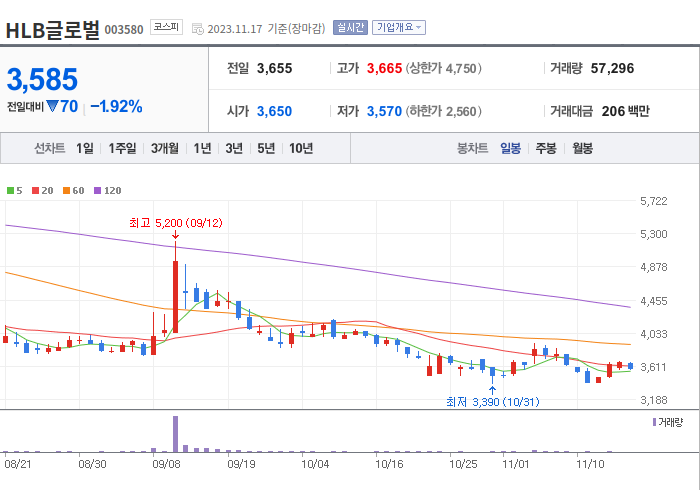Image resolution: width=700 pixels, height=490 pixels.
Task: Click the 거래량 value 57,296
Action: click(612, 68)
